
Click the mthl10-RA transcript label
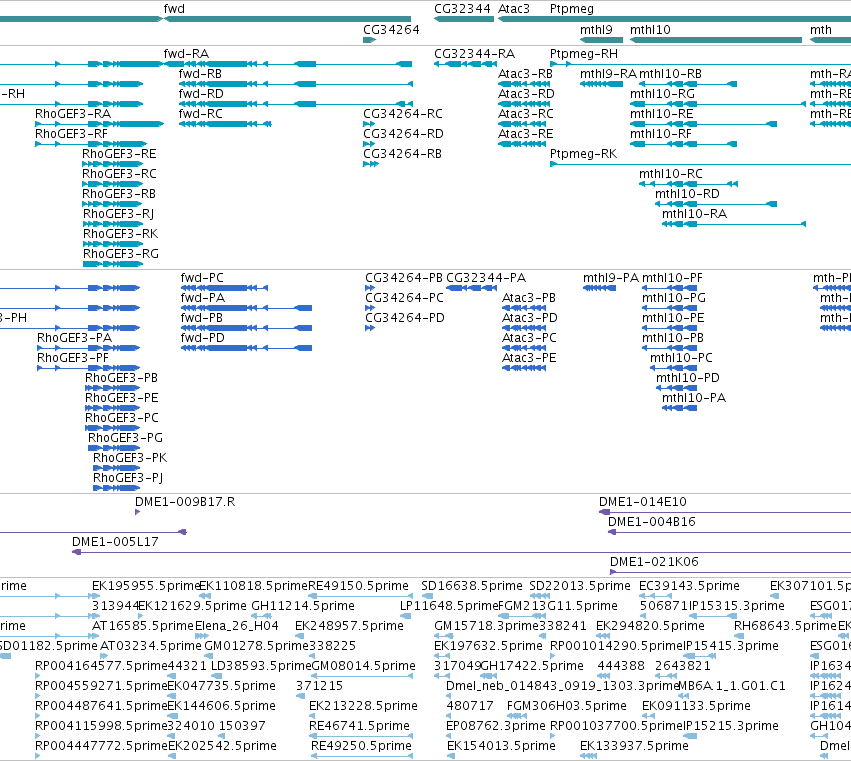694,214
